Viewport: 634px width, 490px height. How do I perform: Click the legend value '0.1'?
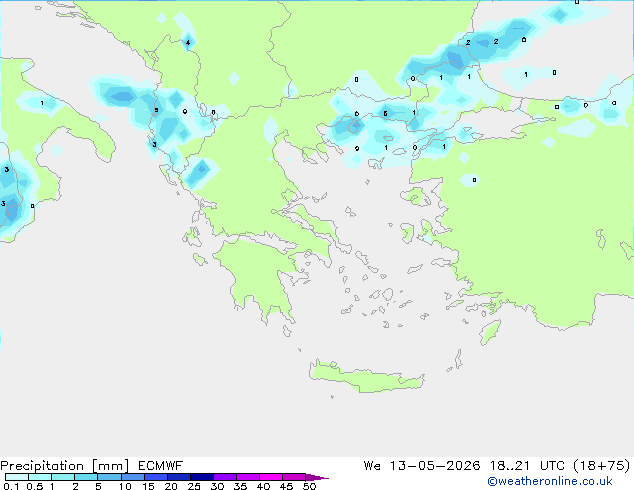pyautogui.click(x=11, y=486)
